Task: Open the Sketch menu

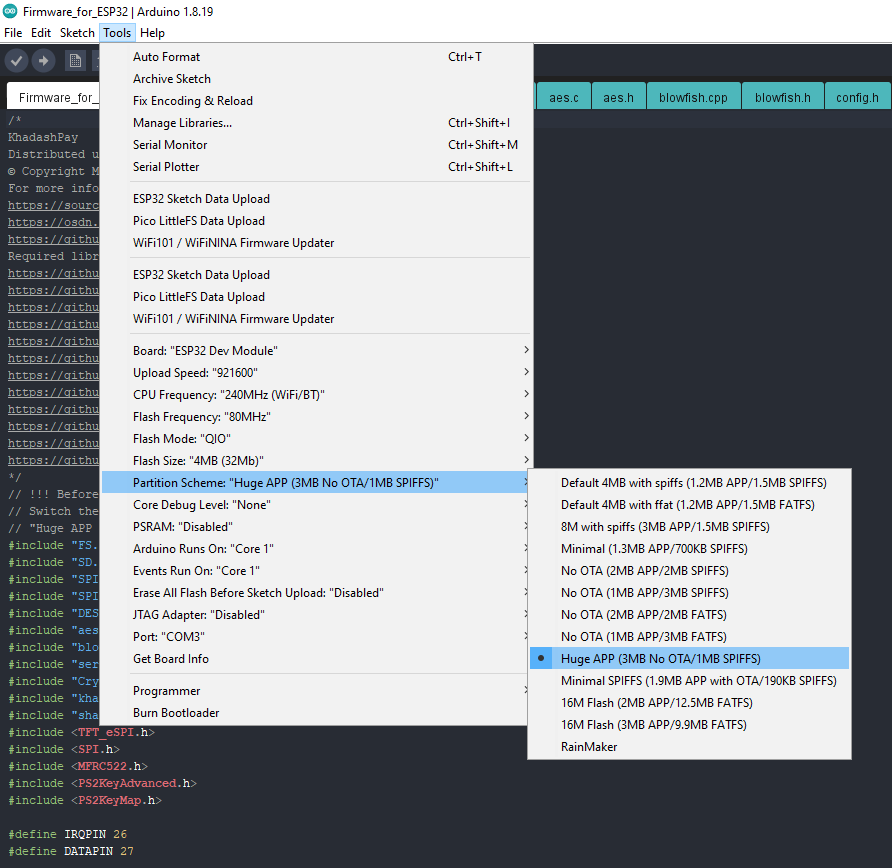Action: pos(77,33)
